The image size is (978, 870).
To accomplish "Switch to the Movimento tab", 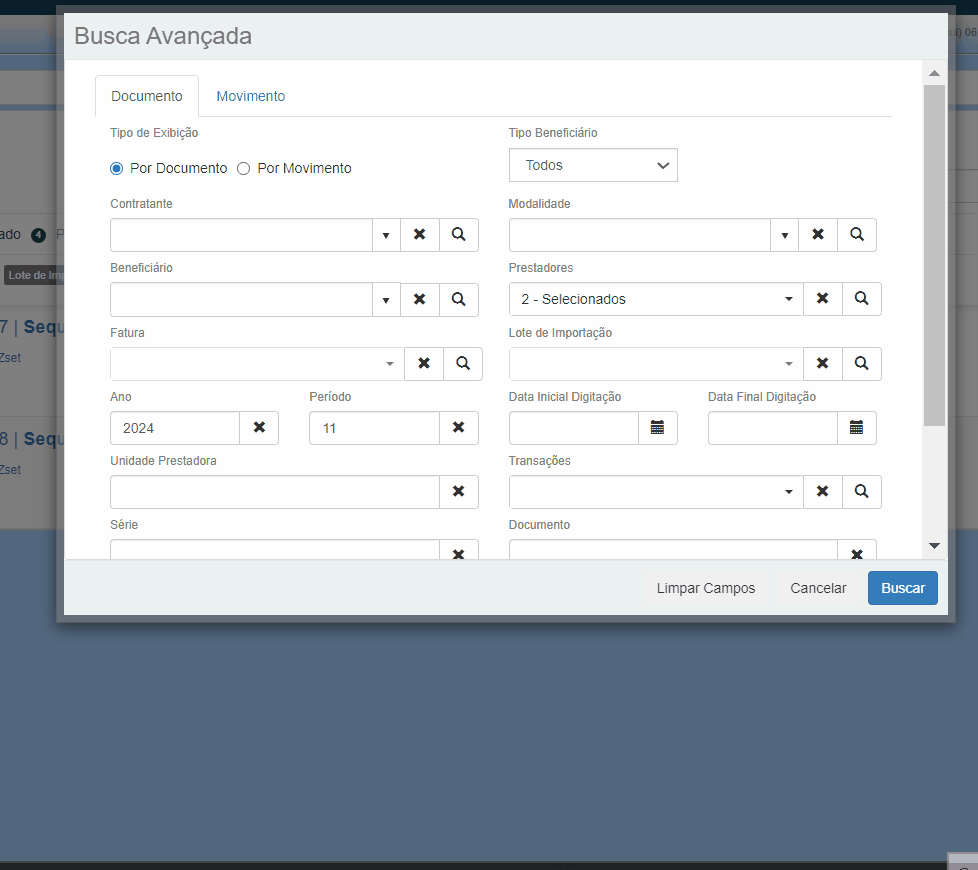I will (251, 96).
